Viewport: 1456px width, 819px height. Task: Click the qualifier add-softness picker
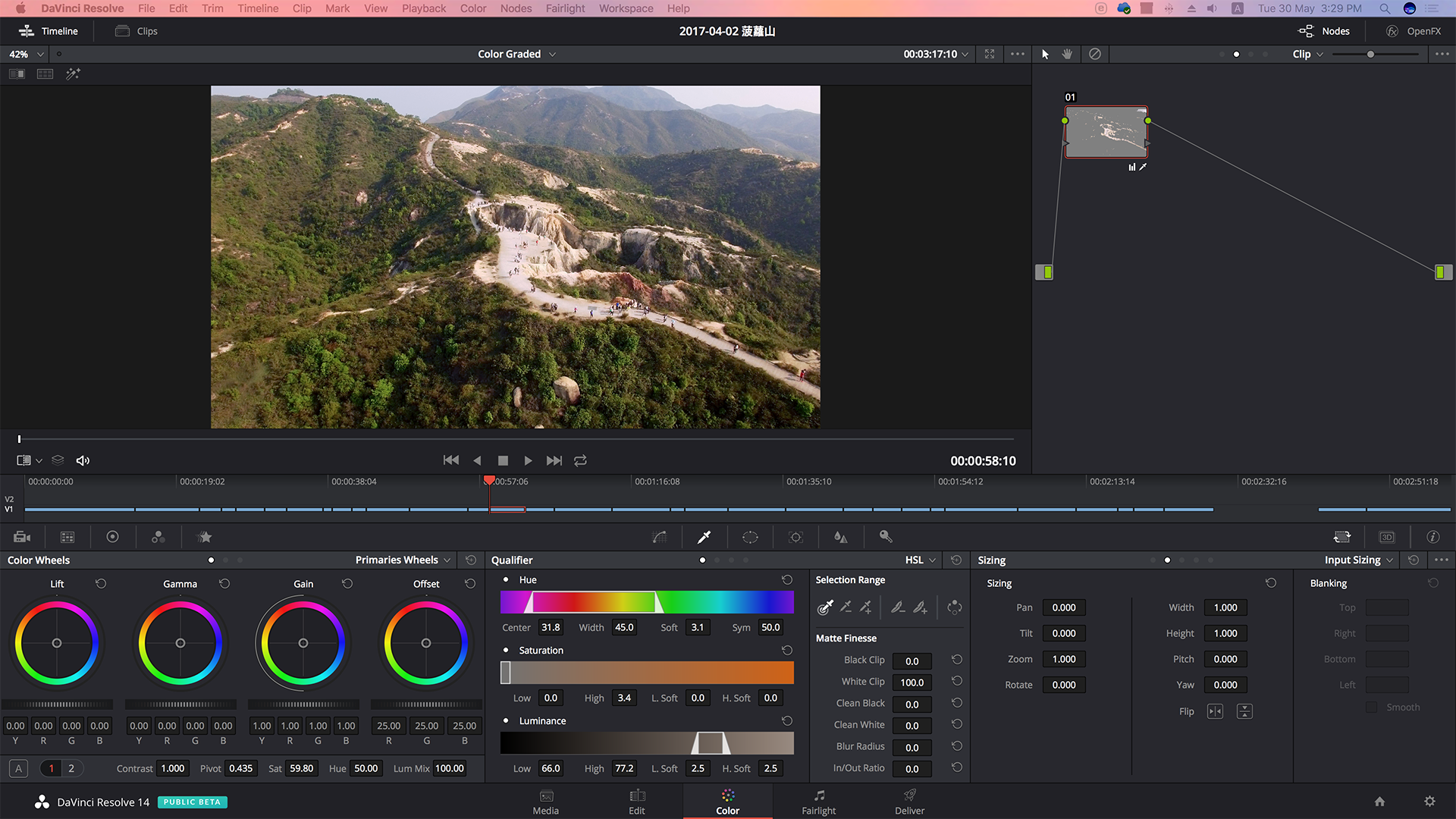tap(920, 607)
